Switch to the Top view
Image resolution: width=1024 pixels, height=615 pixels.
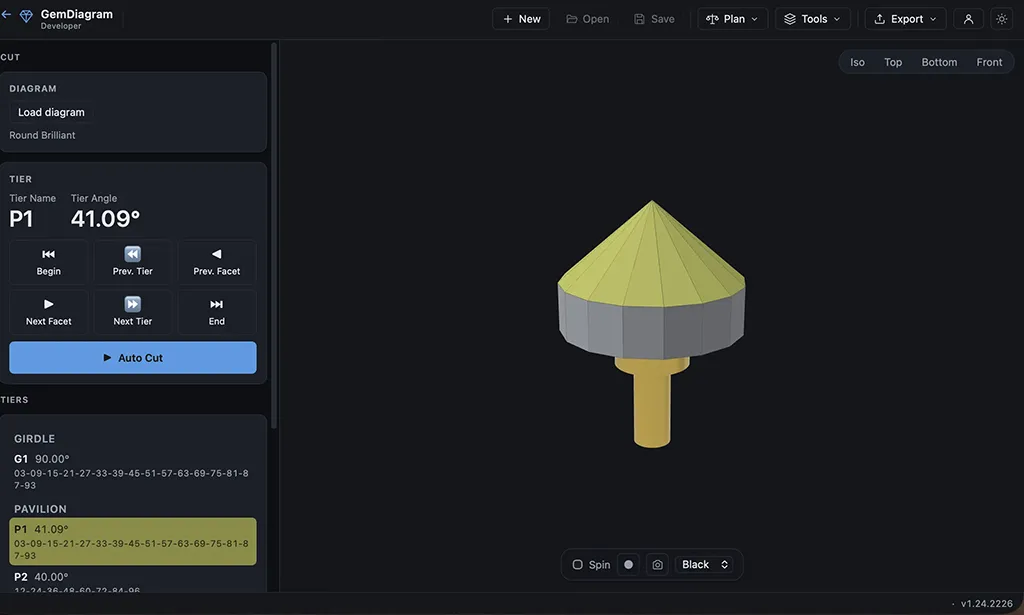pyautogui.click(x=893, y=62)
